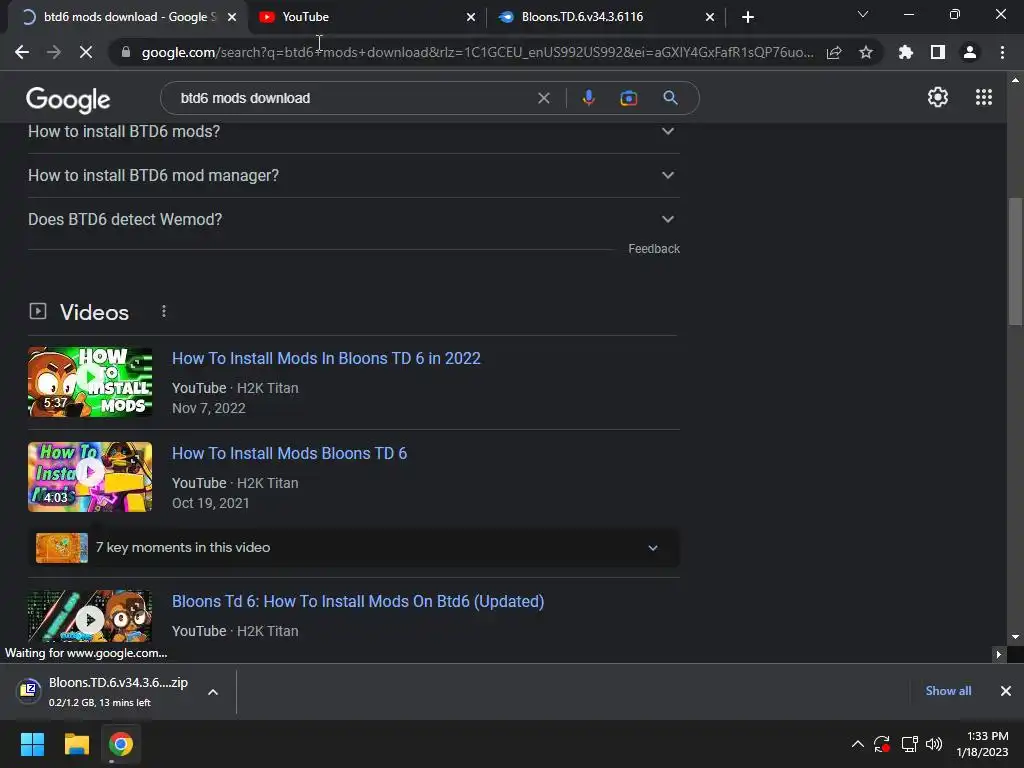Play the 4:03 video thumbnail

pyautogui.click(x=90, y=477)
